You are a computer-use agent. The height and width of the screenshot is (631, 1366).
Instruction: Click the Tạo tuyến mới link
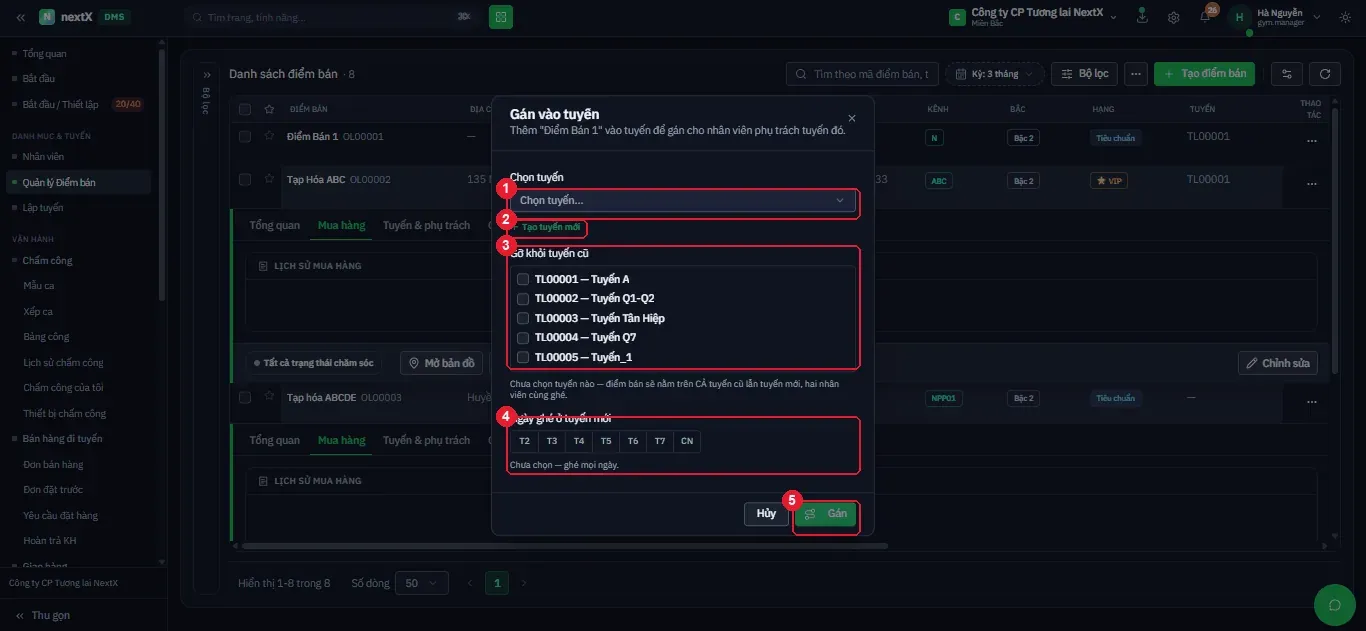(545, 227)
